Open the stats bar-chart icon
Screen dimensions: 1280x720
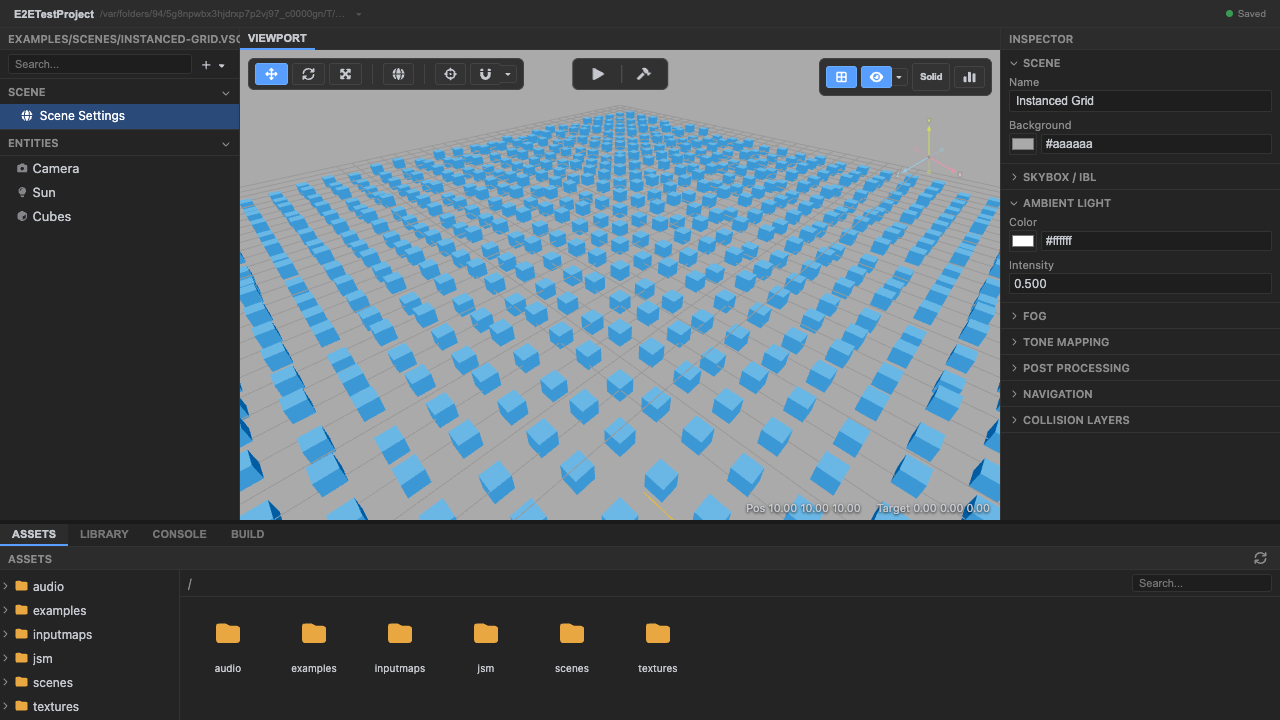[x=969, y=77]
